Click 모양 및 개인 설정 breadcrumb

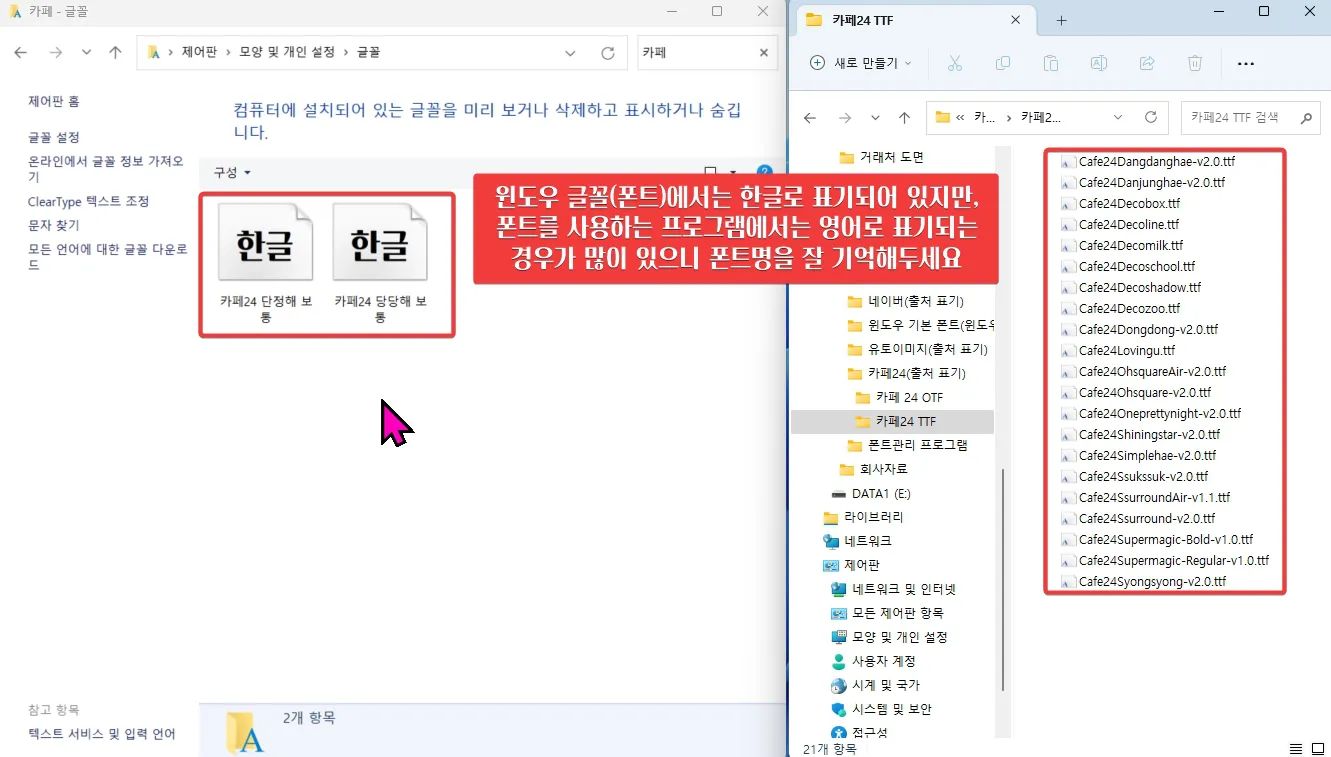pos(287,53)
